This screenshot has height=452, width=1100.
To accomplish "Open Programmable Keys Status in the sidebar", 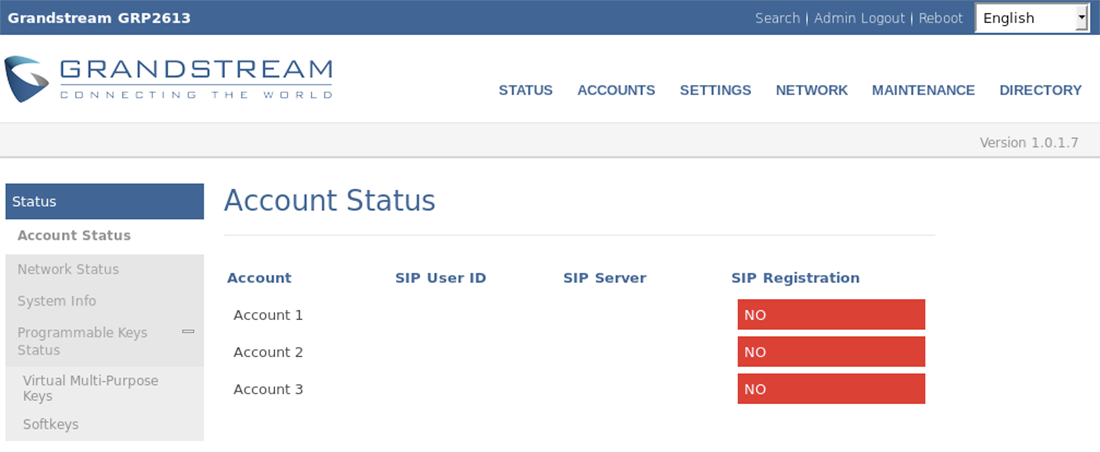I will [83, 341].
